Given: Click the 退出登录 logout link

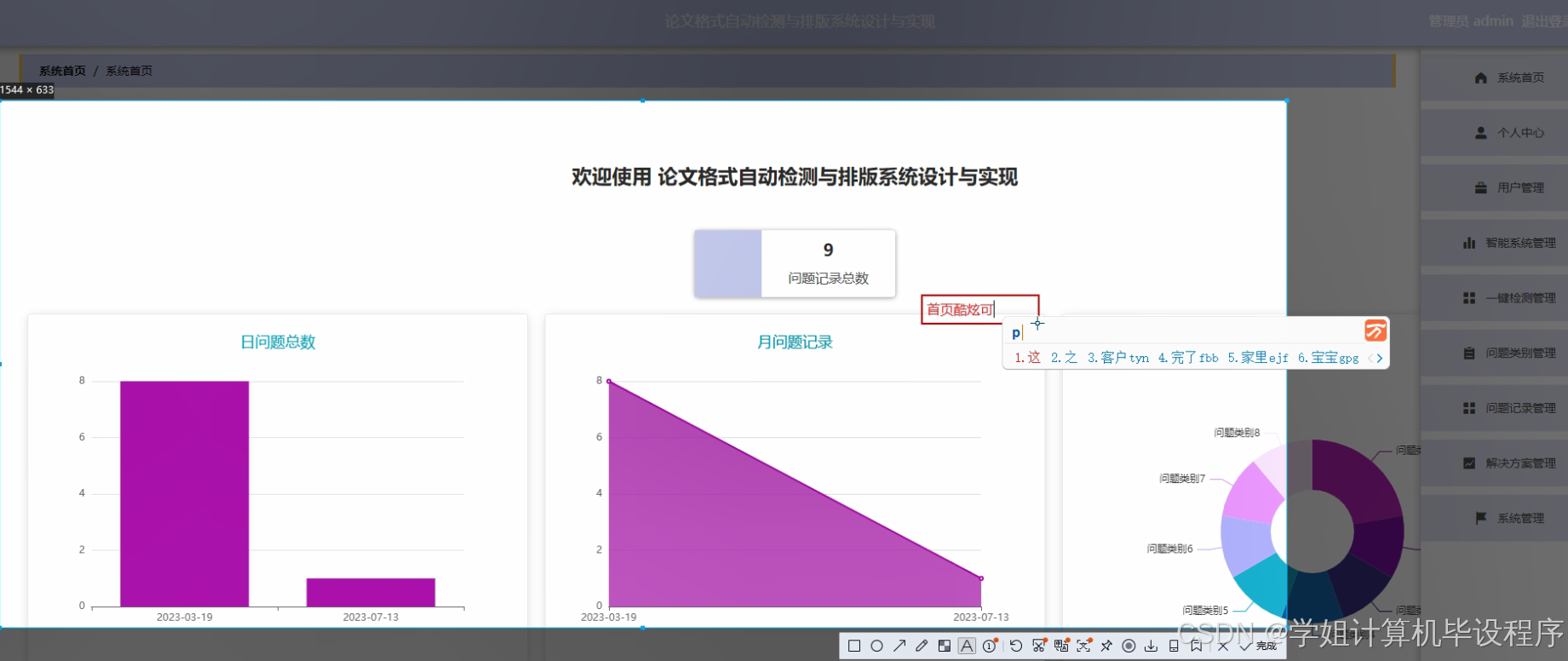Looking at the screenshot, I should coord(1544,21).
